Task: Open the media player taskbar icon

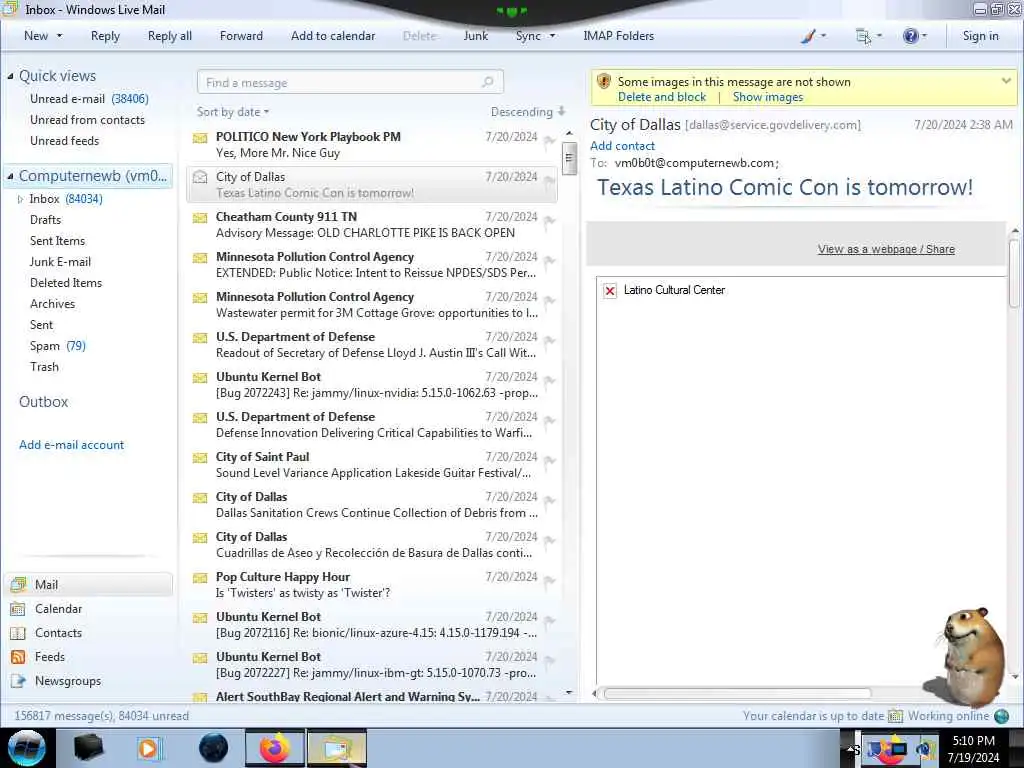Action: (x=148, y=748)
